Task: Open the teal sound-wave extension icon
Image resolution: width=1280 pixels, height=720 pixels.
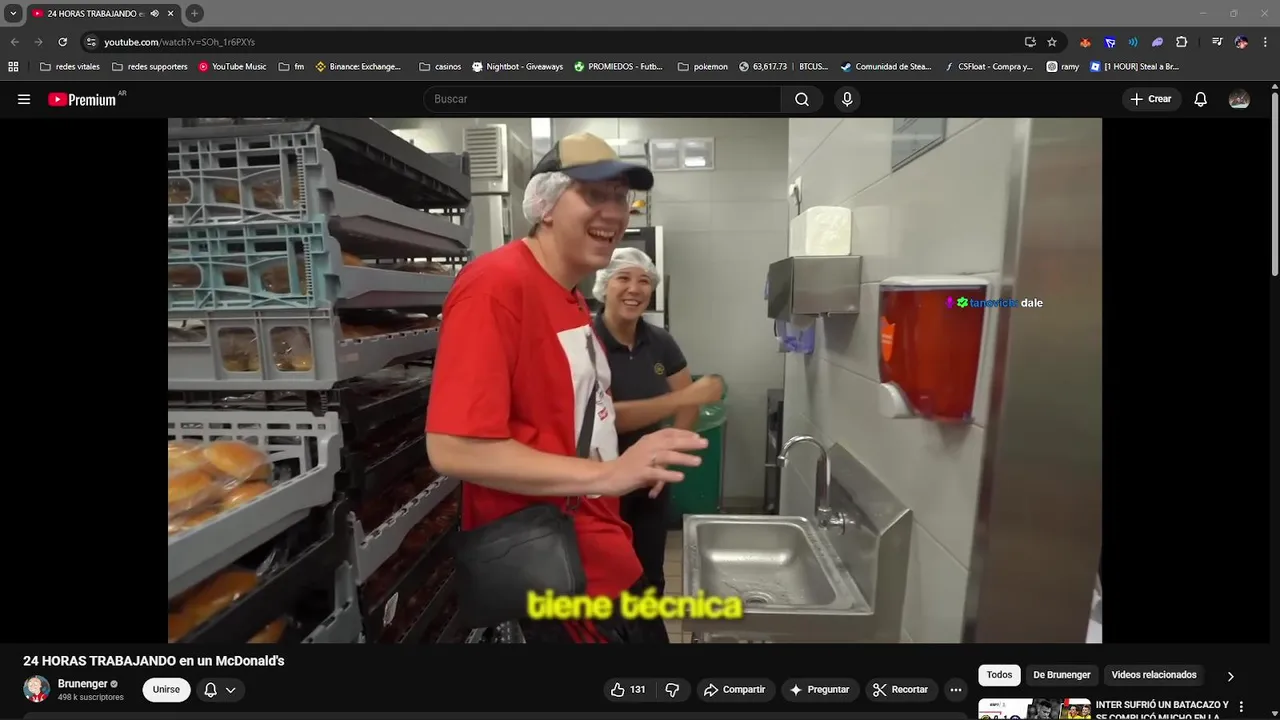Action: [1133, 42]
